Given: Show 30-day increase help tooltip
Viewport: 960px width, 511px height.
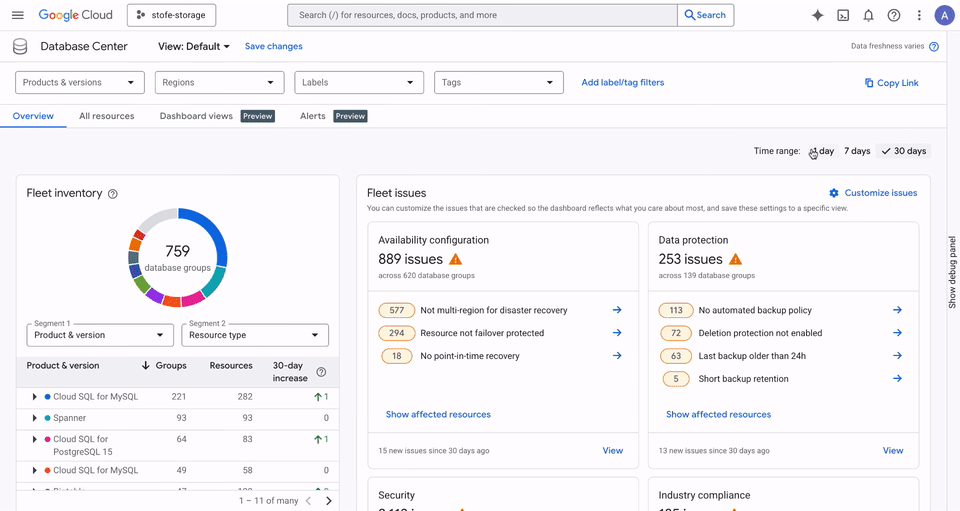Looking at the screenshot, I should 321,372.
